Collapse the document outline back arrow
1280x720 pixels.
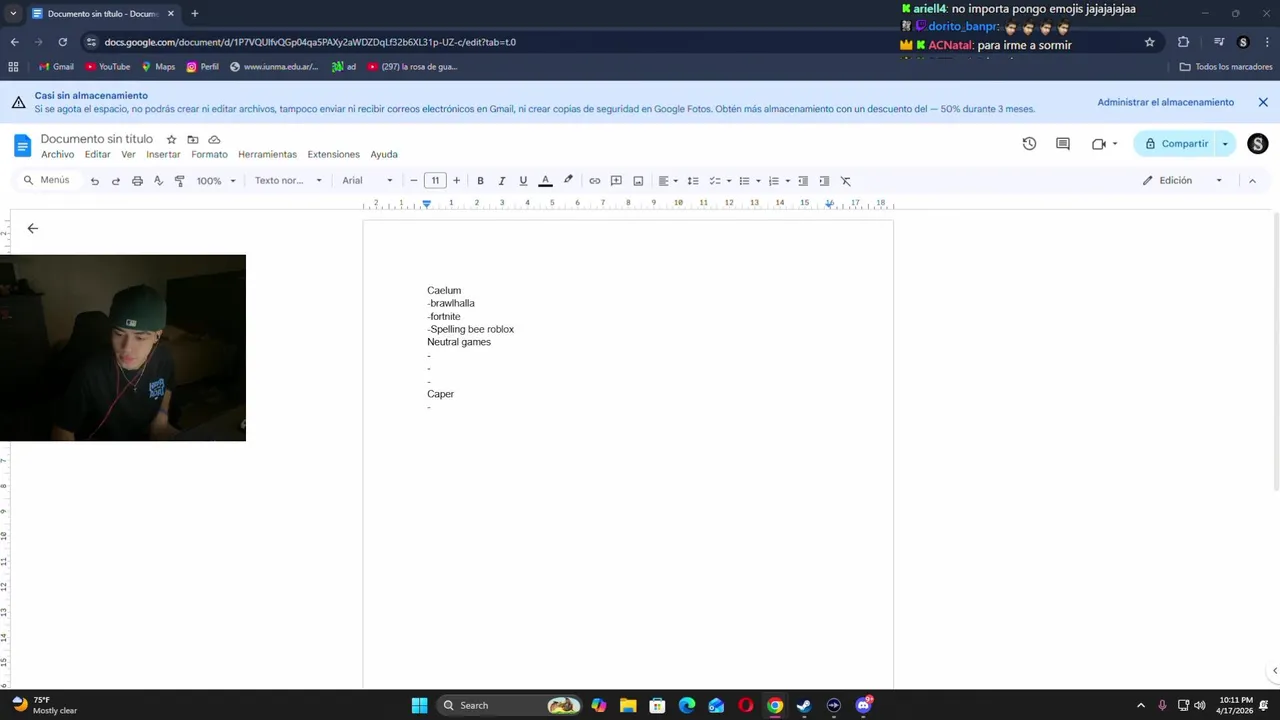click(x=32, y=229)
